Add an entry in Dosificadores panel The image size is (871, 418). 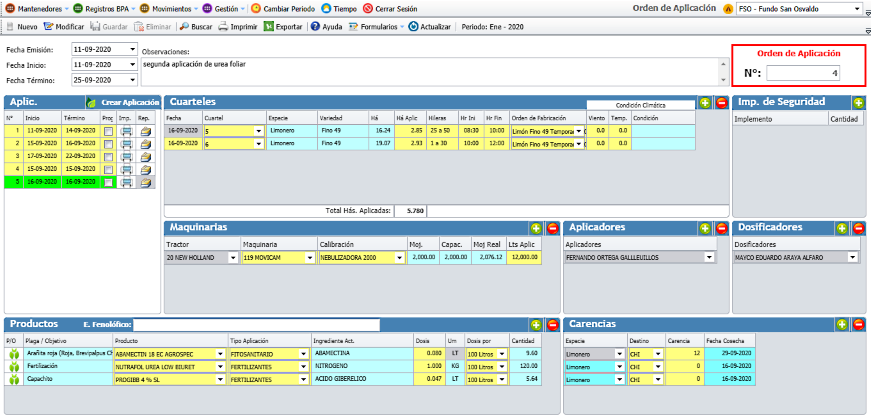click(x=842, y=228)
